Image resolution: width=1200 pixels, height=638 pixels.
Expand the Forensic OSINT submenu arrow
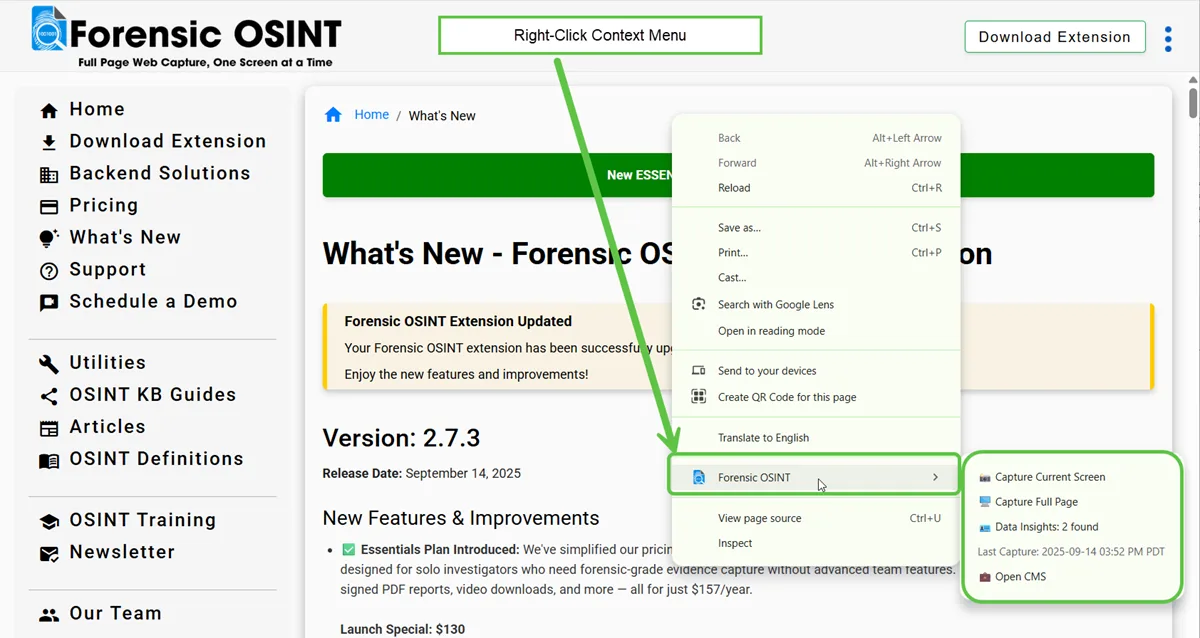pos(935,478)
